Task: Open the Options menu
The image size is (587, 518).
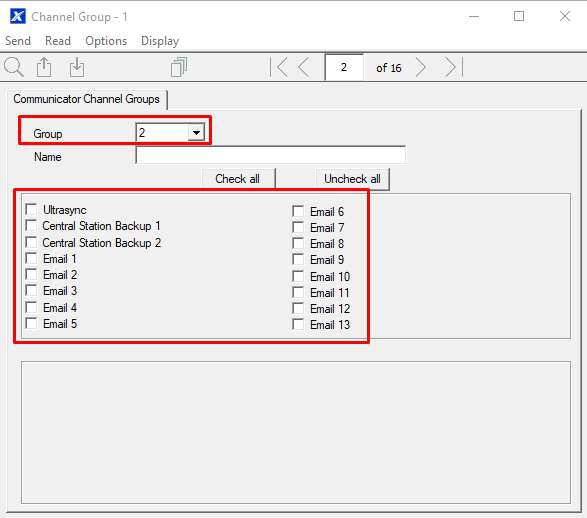Action: pyautogui.click(x=106, y=41)
